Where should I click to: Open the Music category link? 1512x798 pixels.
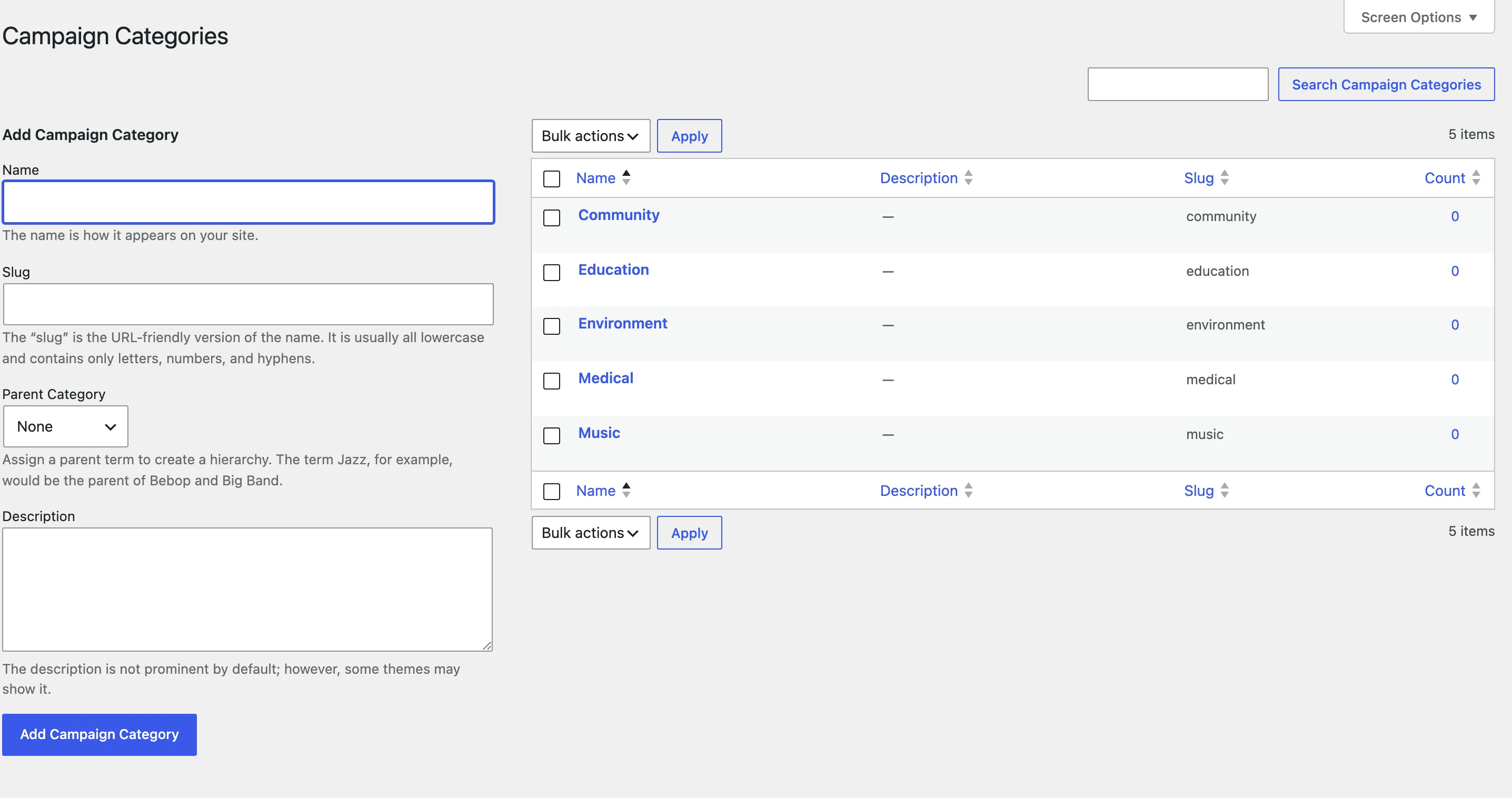599,433
